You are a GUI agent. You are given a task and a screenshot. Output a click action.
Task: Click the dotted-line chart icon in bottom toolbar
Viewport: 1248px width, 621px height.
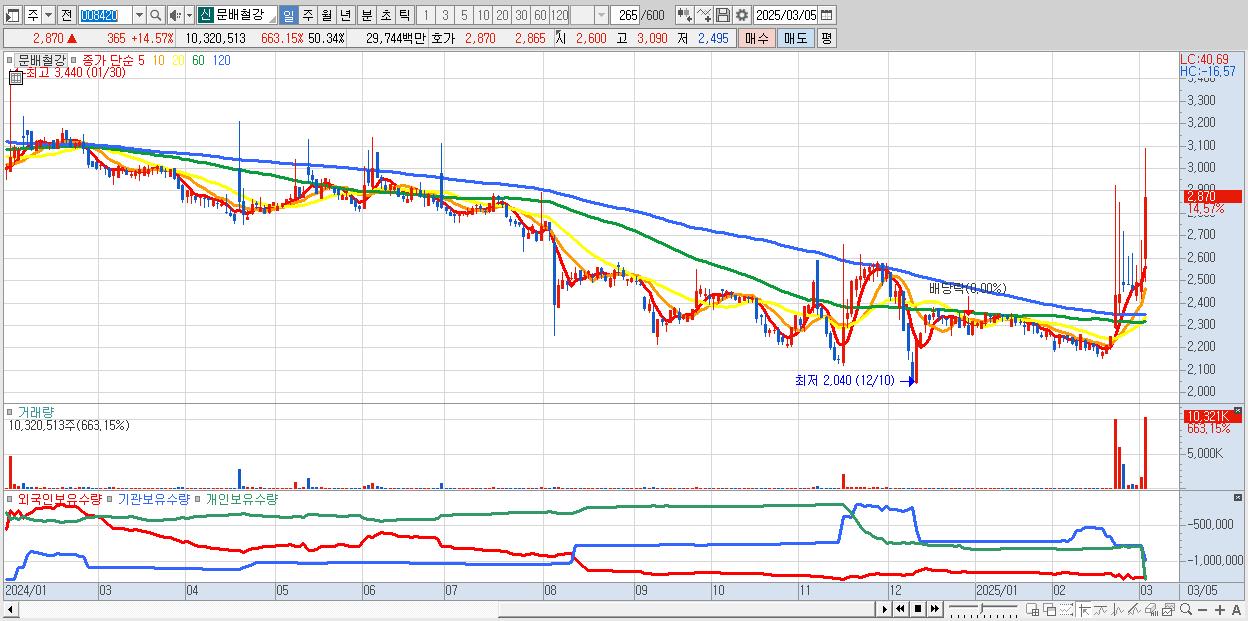pyautogui.click(x=1066, y=610)
